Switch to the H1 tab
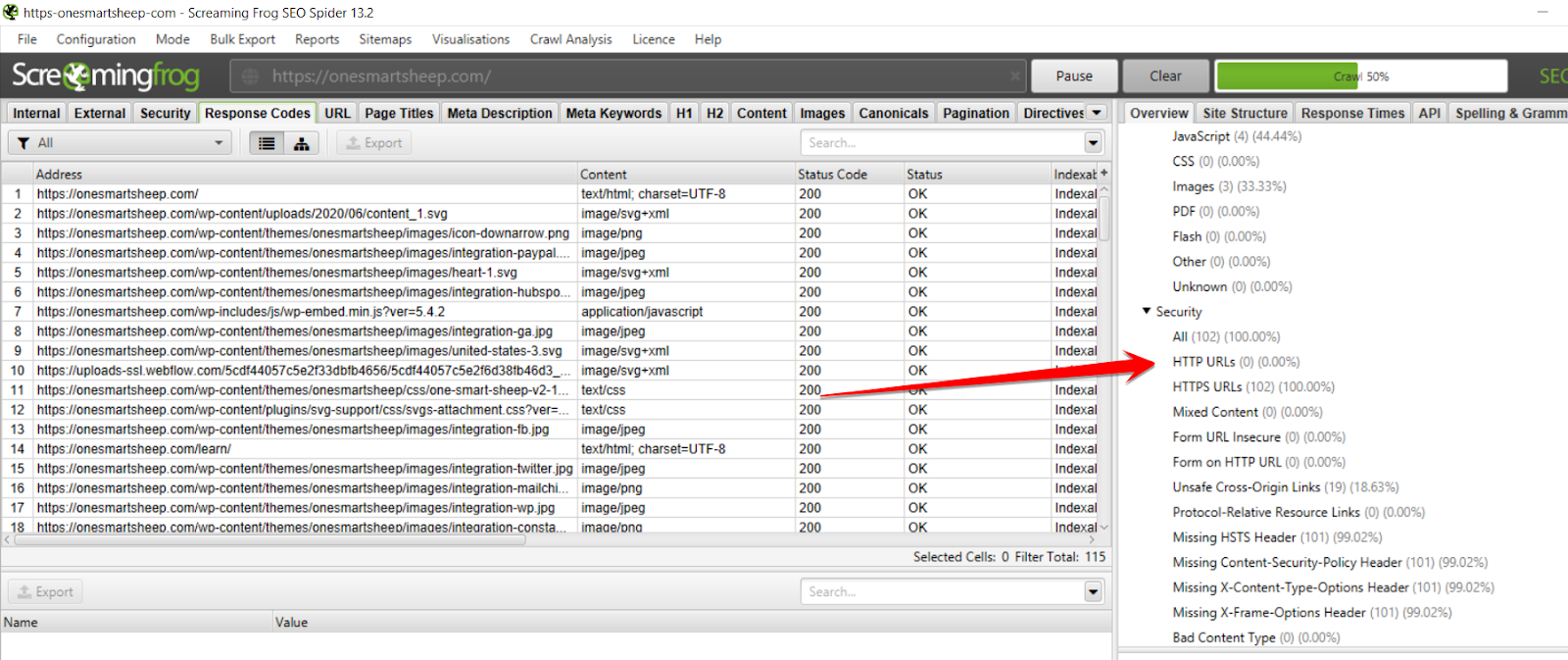 684,113
